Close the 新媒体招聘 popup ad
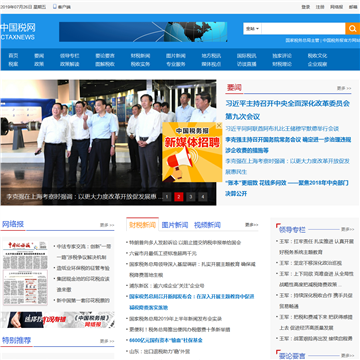Screen dimensions: 360x360 pyautogui.click(x=219, y=125)
